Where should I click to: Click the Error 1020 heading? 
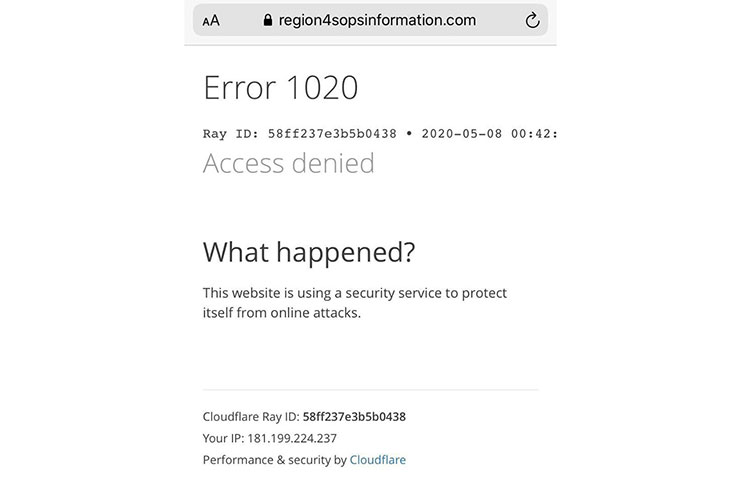281,87
